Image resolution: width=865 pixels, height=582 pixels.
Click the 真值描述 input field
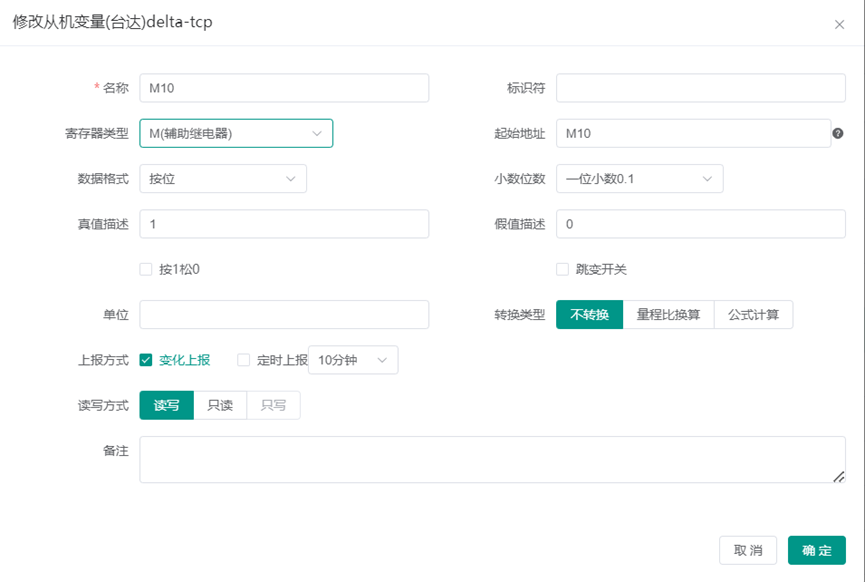284,224
